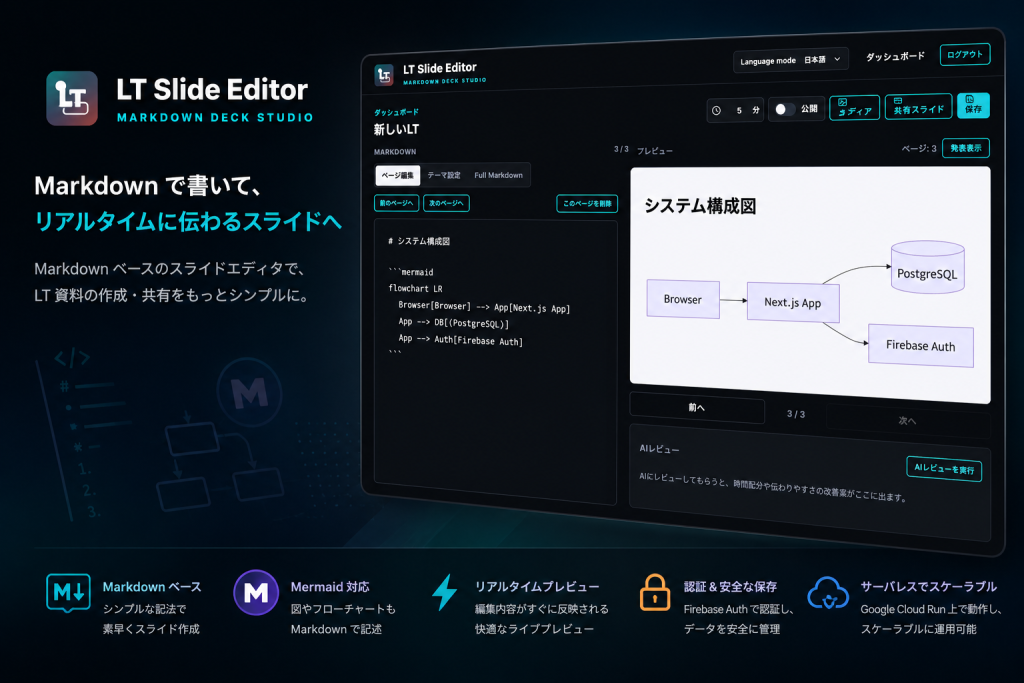Screen dimensions: 1024x683
Task: Click the MARKDOWN section label
Action: tap(394, 151)
